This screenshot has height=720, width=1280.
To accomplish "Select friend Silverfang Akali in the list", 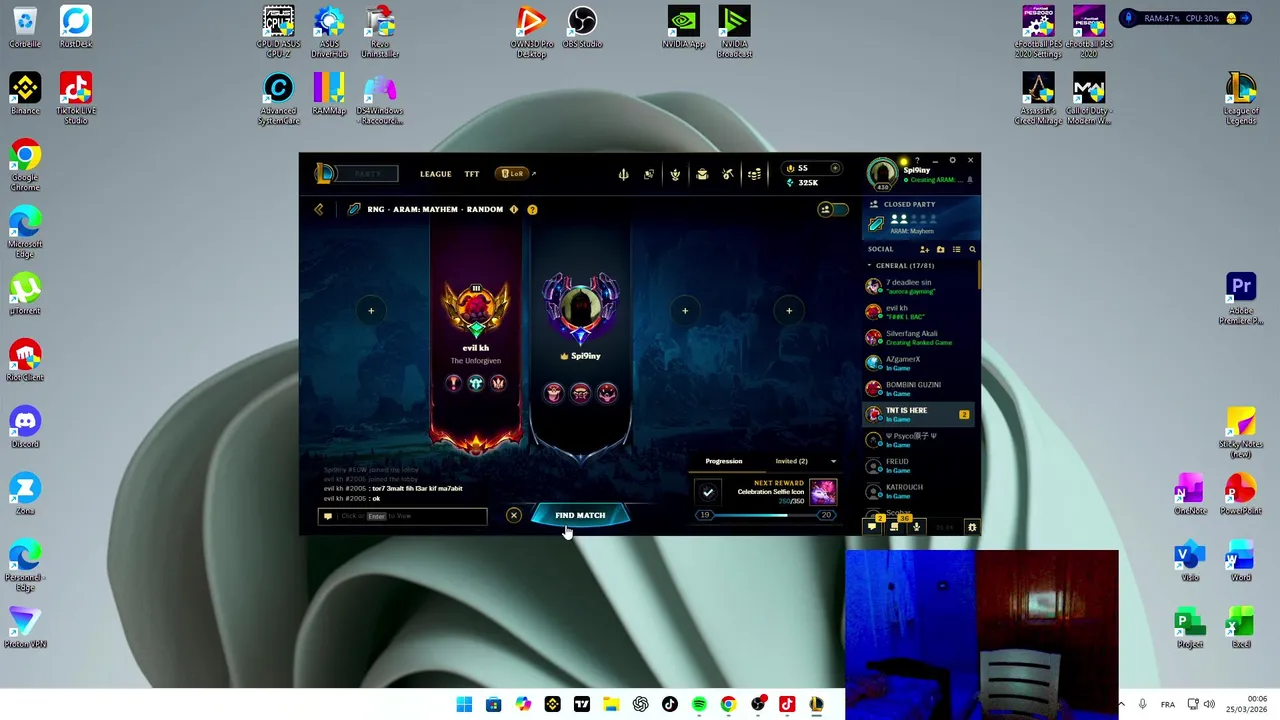I will pyautogui.click(x=919, y=337).
